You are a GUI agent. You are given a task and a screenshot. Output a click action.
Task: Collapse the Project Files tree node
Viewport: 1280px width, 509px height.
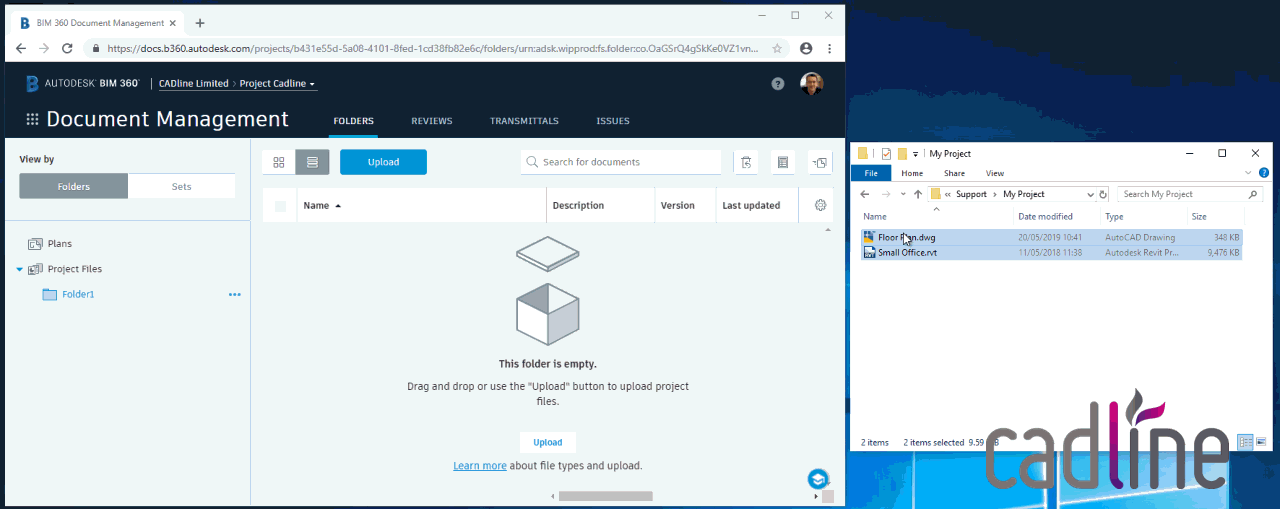point(19,269)
